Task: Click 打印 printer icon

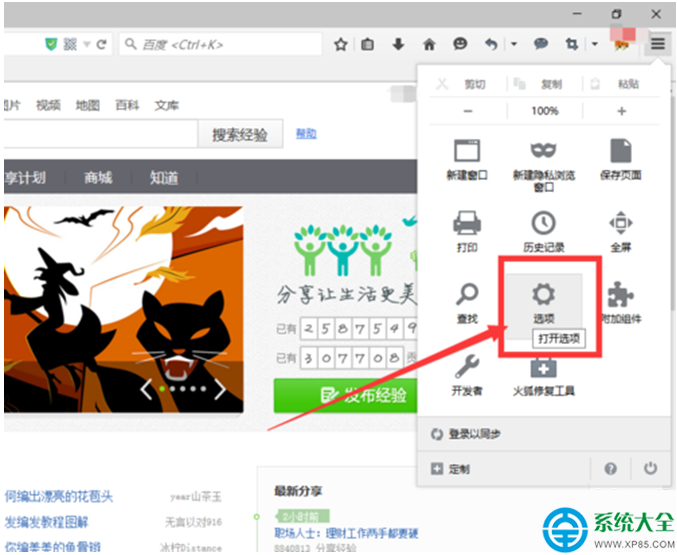Action: click(x=467, y=222)
